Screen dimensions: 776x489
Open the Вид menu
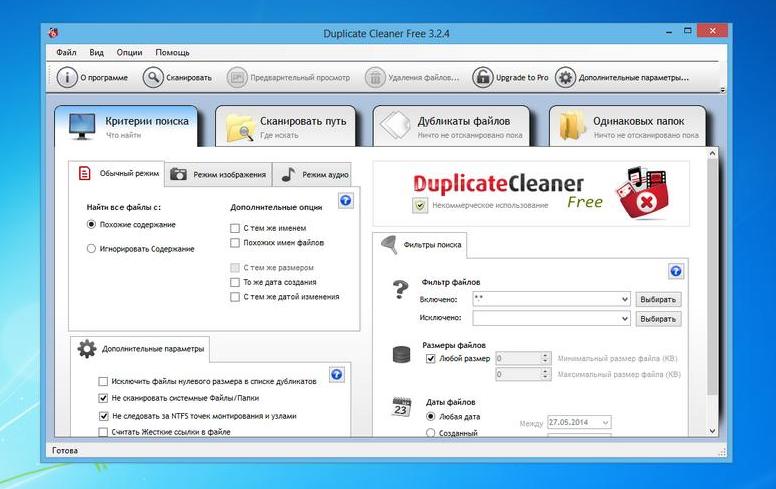[x=97, y=52]
